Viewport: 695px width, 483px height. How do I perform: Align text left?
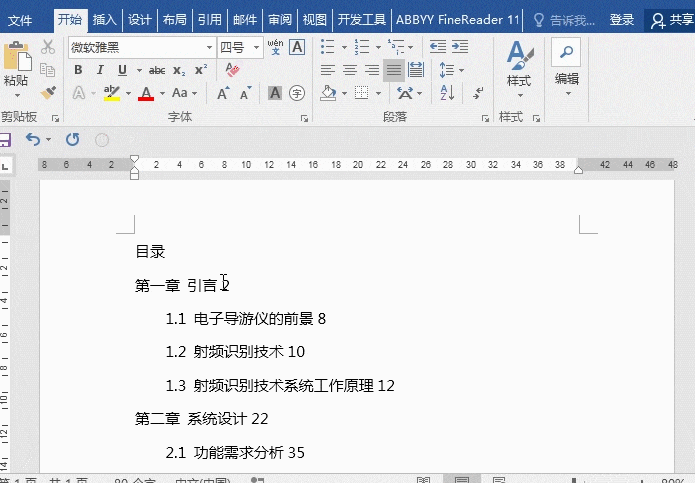[x=328, y=70]
